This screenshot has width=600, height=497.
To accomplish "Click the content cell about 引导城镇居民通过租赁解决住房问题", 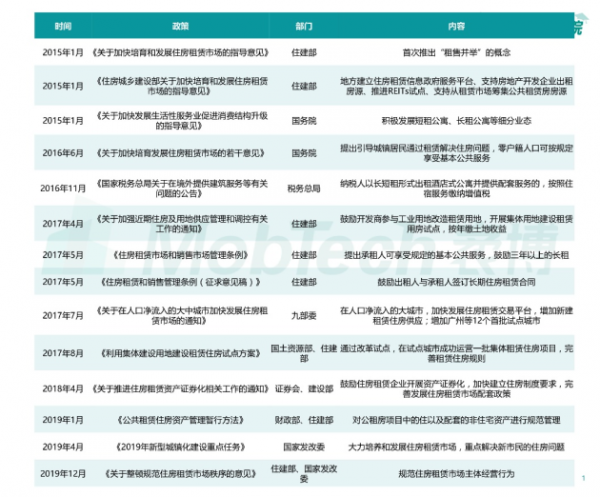I will point(456,153).
